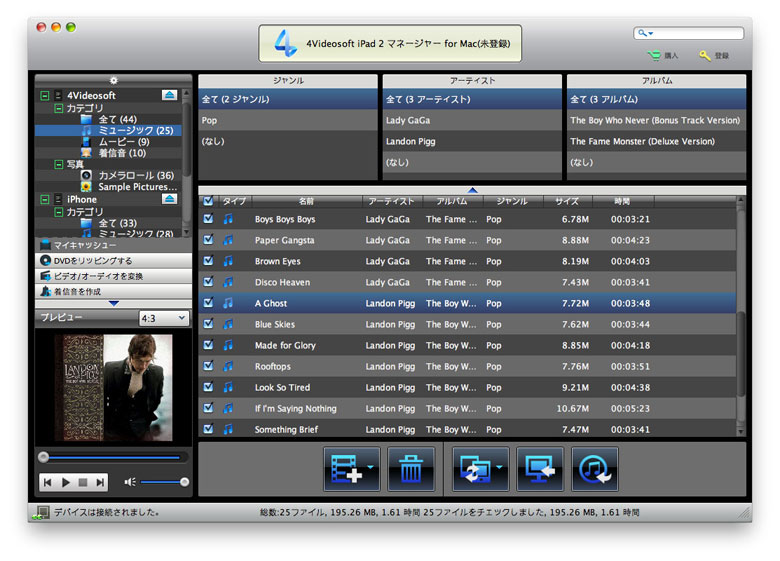This screenshot has height=561, width=780.
Task: Uncheck the Boys Boys Boys track
Action: coord(208,219)
